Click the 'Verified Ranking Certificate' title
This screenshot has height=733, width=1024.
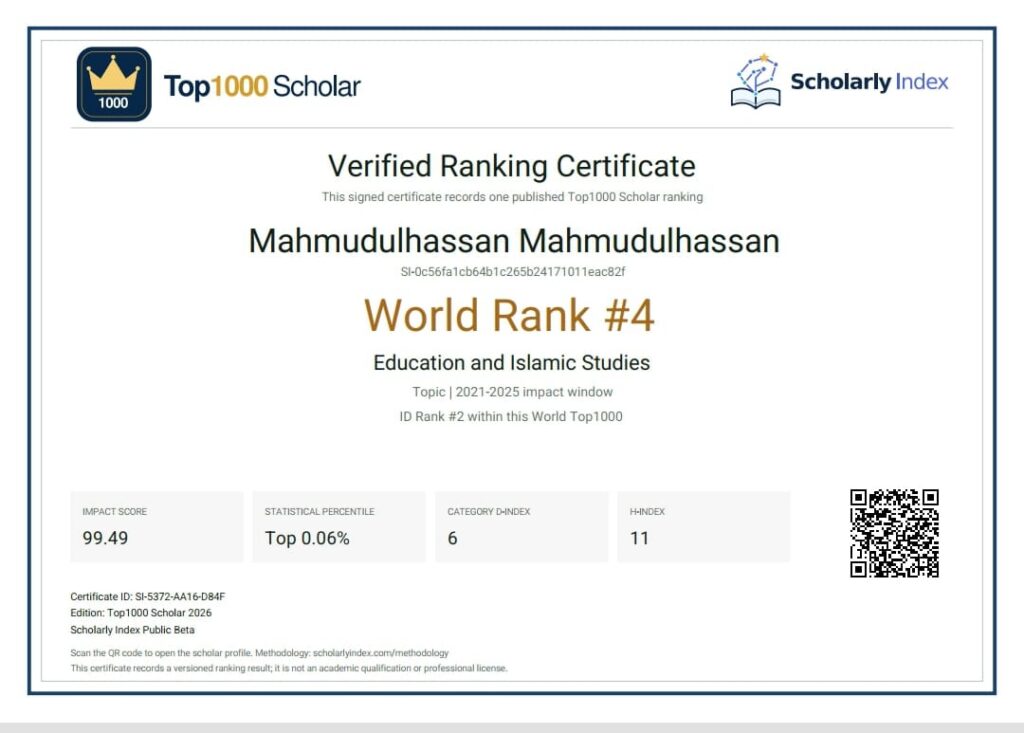[x=512, y=166]
